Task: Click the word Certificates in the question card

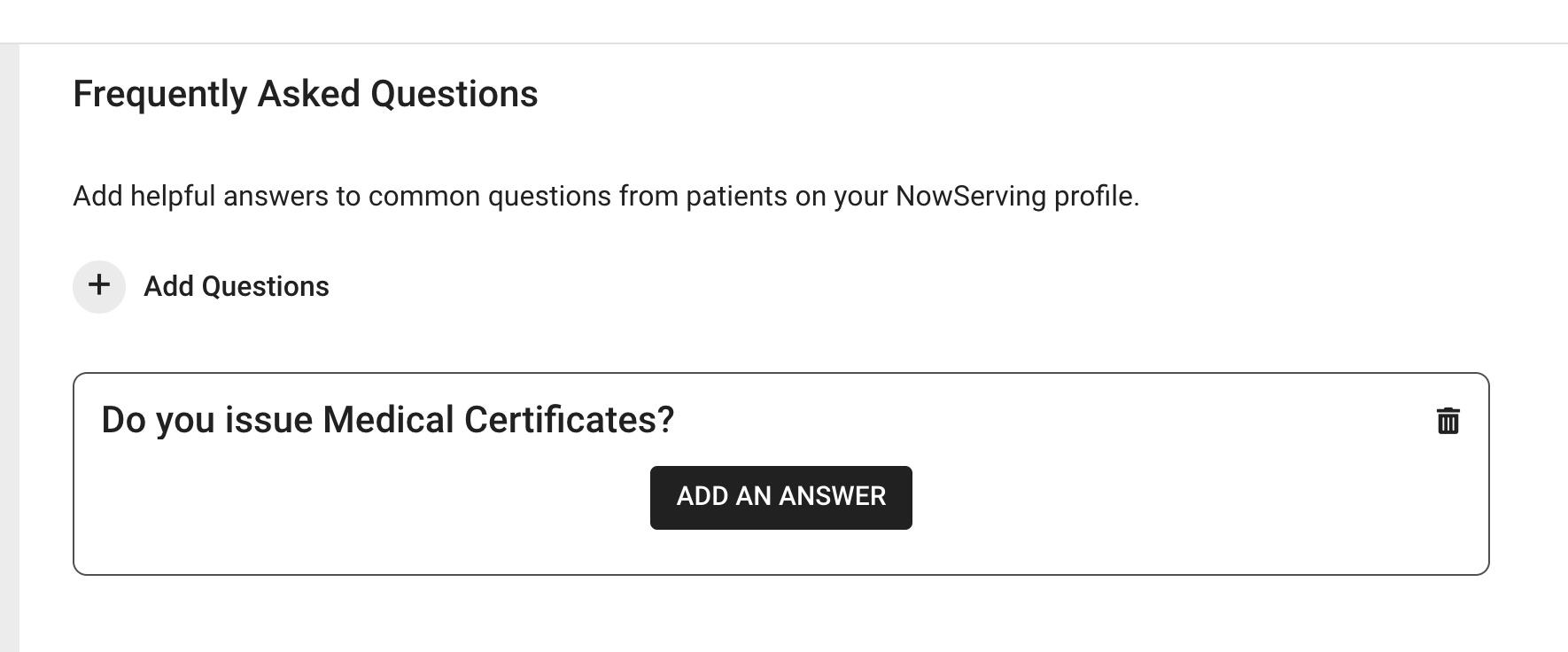Action: pyautogui.click(x=569, y=420)
